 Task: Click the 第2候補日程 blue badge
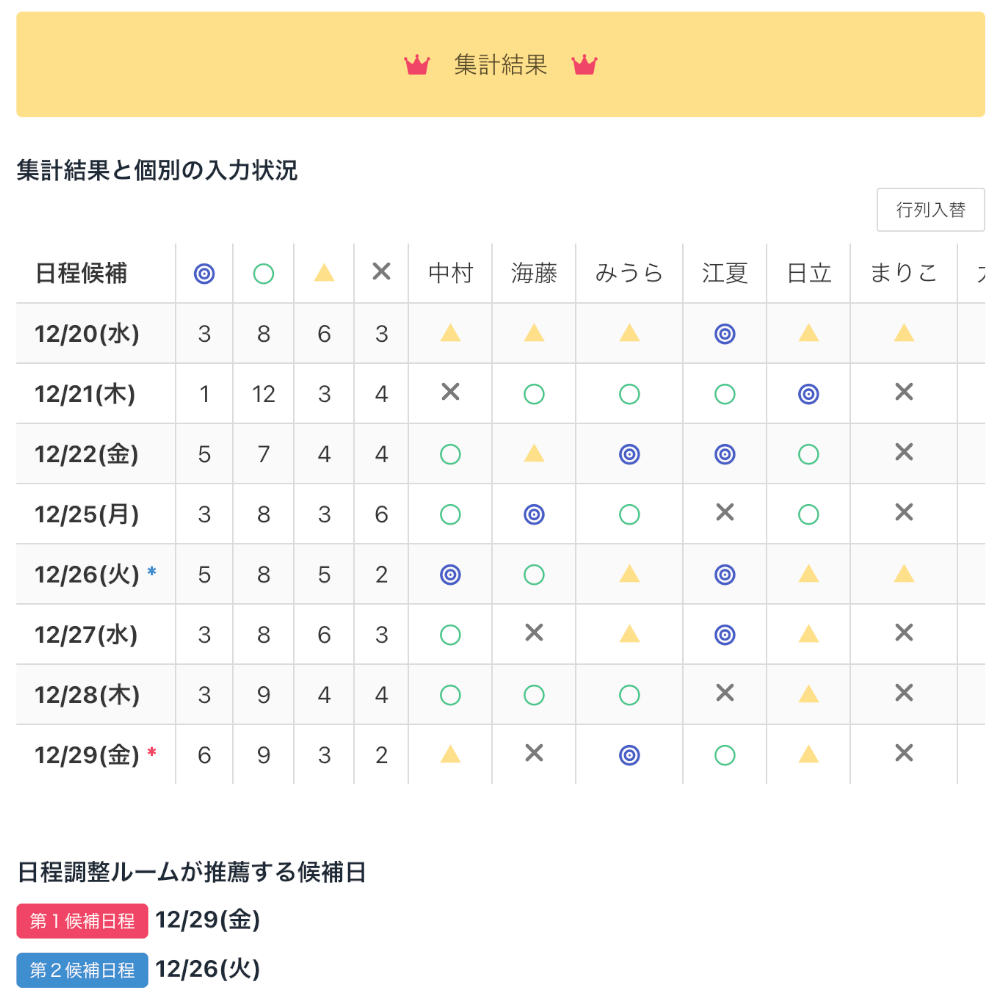point(82,970)
